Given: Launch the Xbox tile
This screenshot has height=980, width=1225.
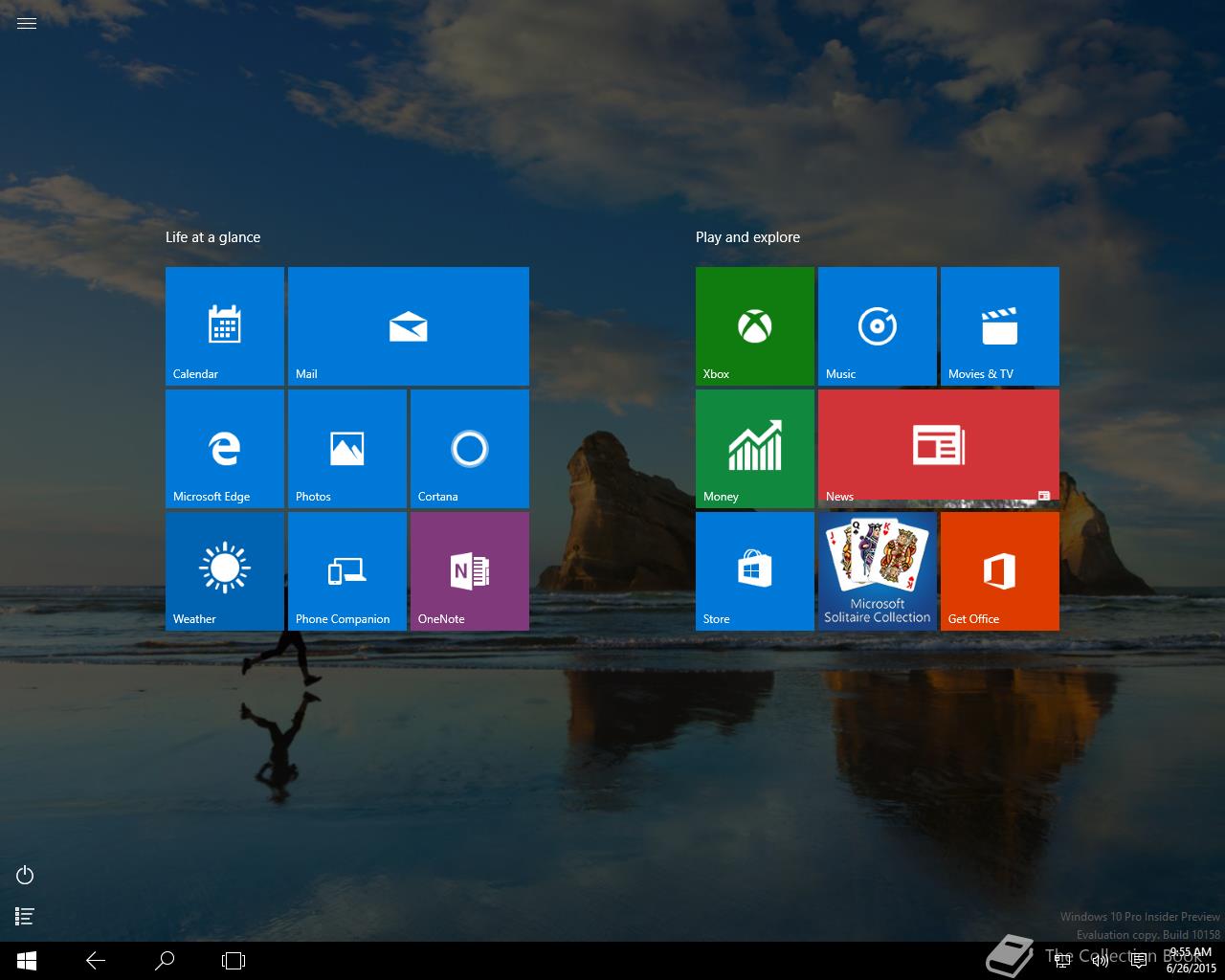Looking at the screenshot, I should 755,326.
